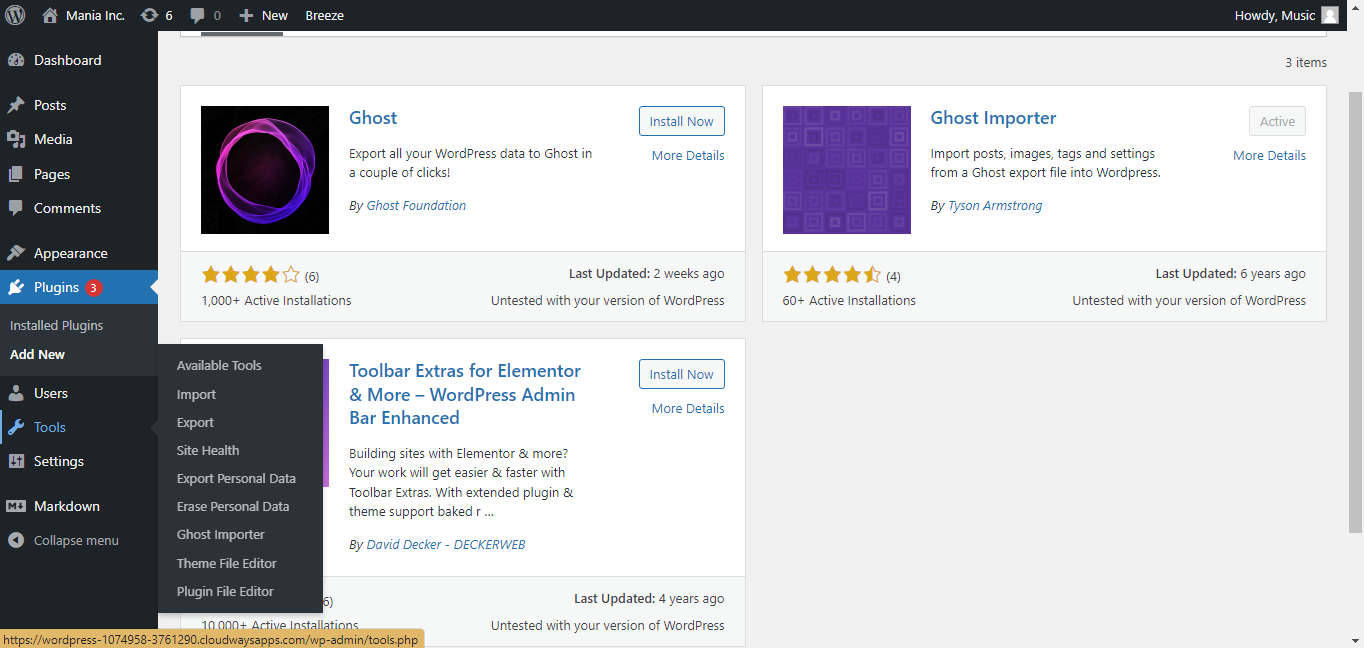This screenshot has height=648, width=1364.
Task: Click Install Now for Ghost plugin
Action: point(682,121)
